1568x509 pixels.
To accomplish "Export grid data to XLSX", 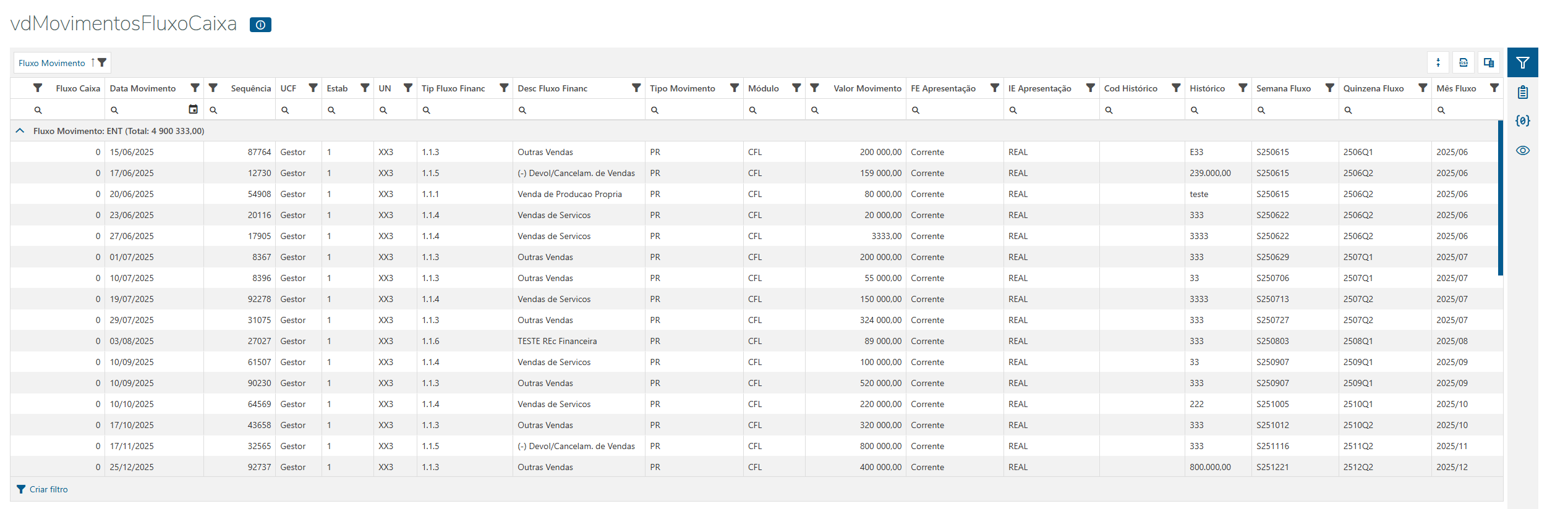I will click(x=1464, y=62).
